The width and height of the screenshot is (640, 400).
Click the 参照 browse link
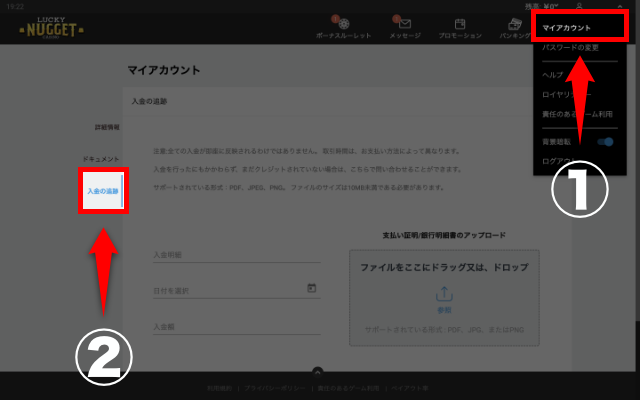pos(443,310)
